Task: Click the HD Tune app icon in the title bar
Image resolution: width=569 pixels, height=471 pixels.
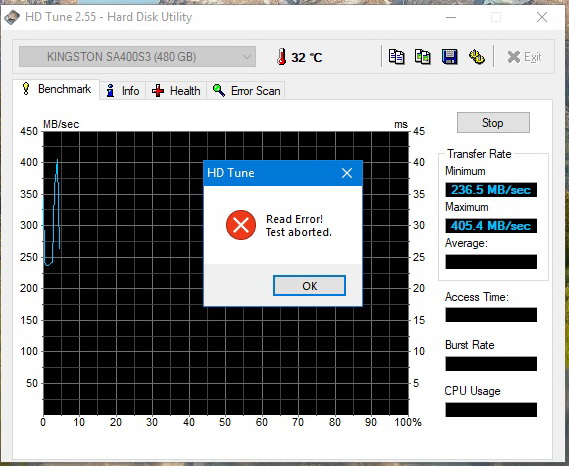Action: 12,17
